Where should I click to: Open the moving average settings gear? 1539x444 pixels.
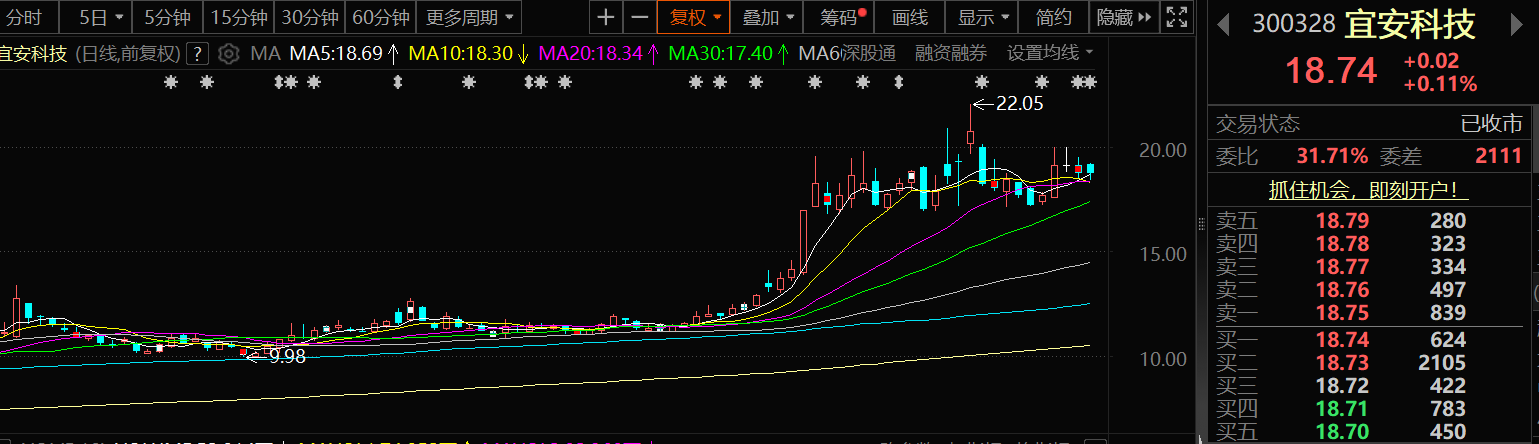pos(229,54)
